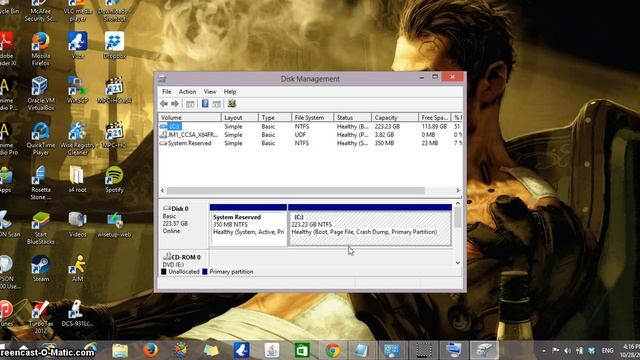640x360 pixels.
Task: Open the Steam desktop icon
Action: click(x=40, y=269)
